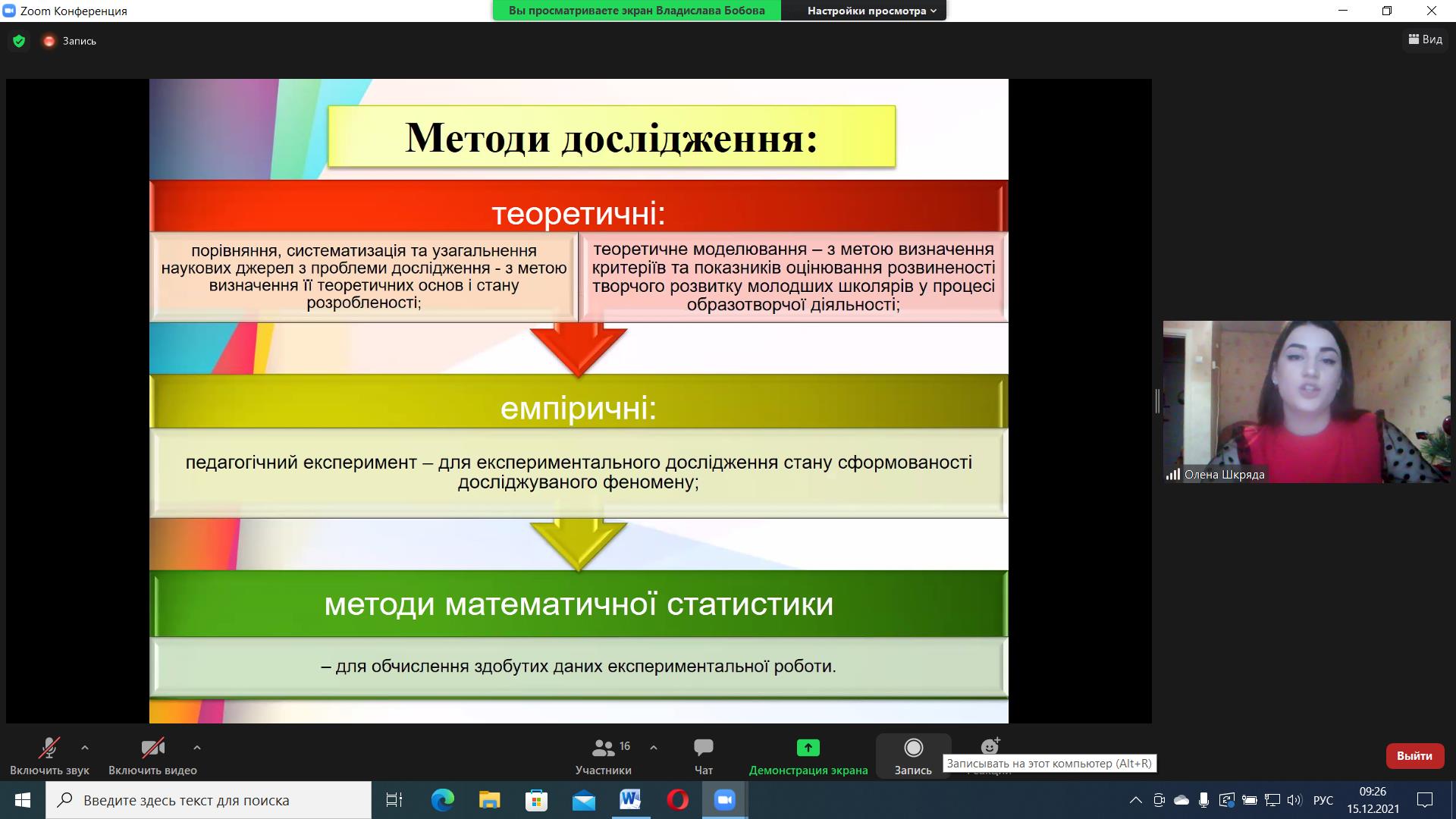This screenshot has width=1456, height=819.
Task: Click the red Запись recording indicator
Action: coord(70,41)
